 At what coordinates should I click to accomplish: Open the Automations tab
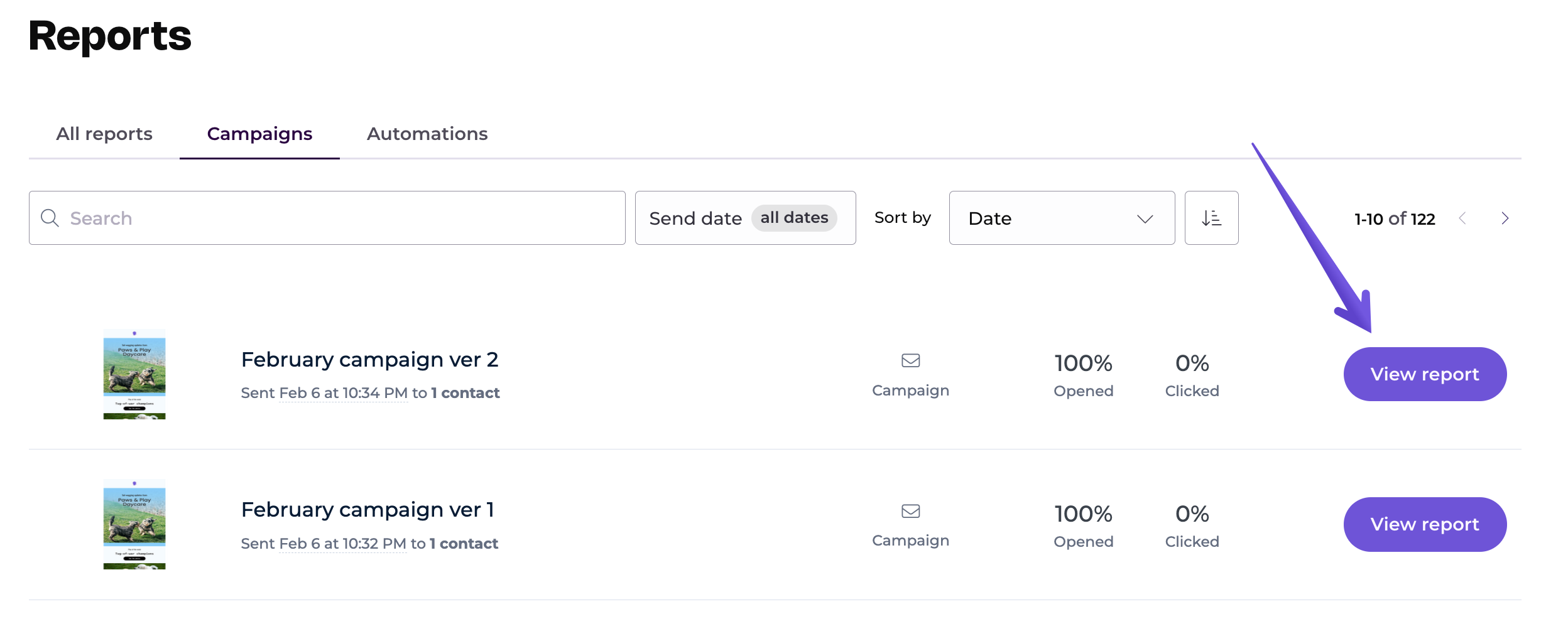427,134
